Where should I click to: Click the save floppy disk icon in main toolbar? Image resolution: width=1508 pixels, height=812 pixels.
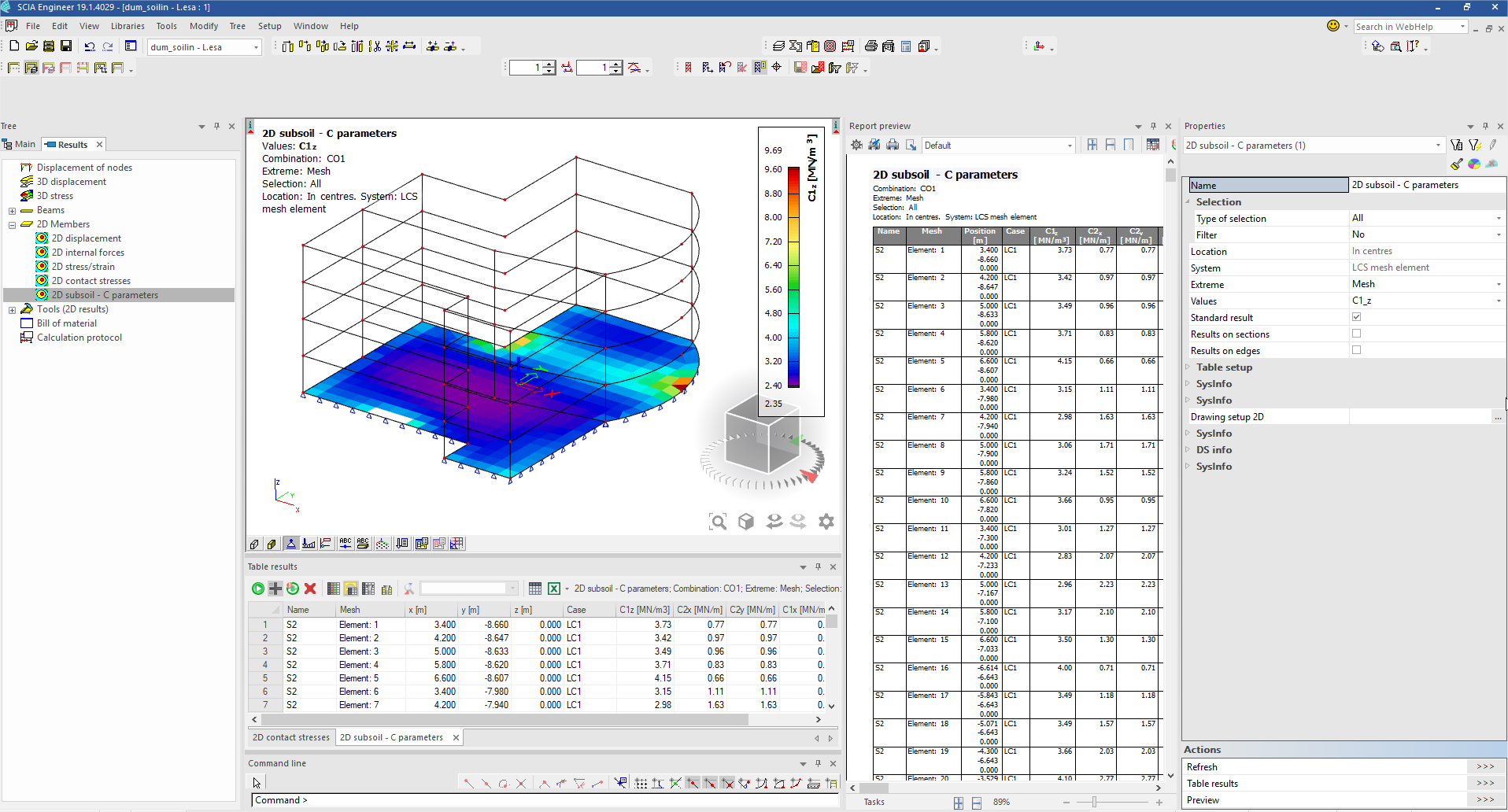coord(66,46)
